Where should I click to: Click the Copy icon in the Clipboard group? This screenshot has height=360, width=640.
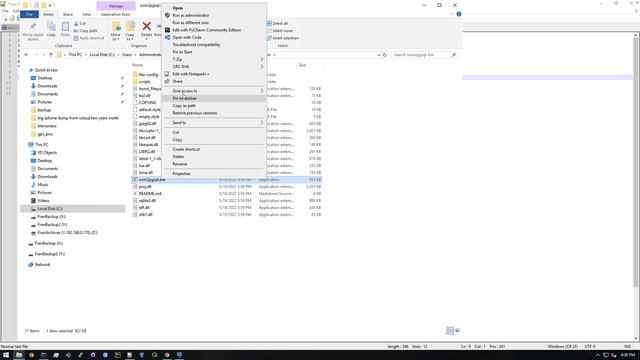pos(51,30)
